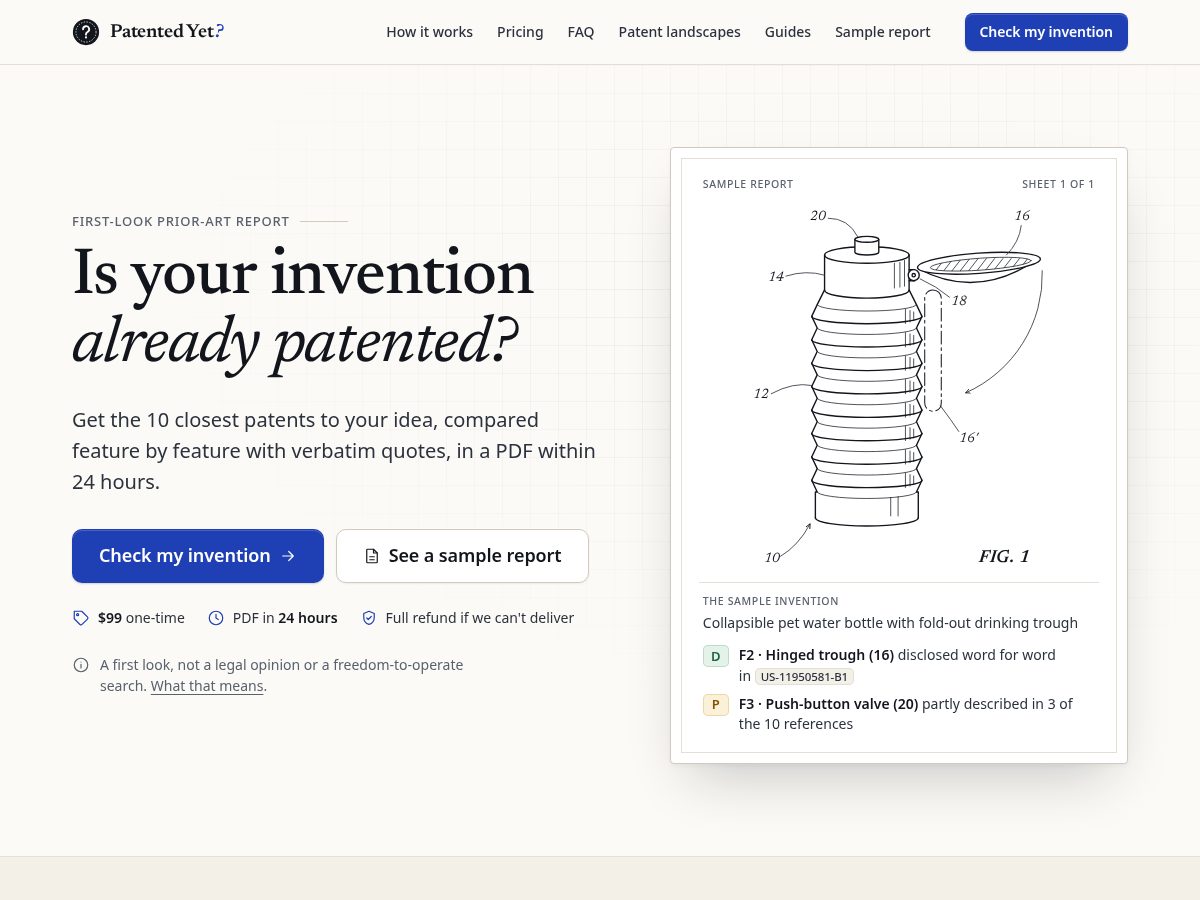This screenshot has height=900, width=1200.
Task: Click the FIRST-LOOK PRIOR-ART REPORT eyebrow text
Action: click(181, 221)
